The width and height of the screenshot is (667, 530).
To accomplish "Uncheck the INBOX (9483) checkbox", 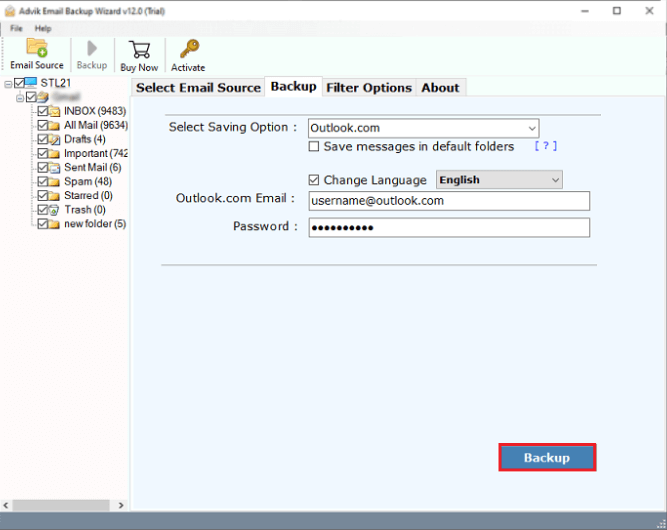I will click(x=43, y=111).
